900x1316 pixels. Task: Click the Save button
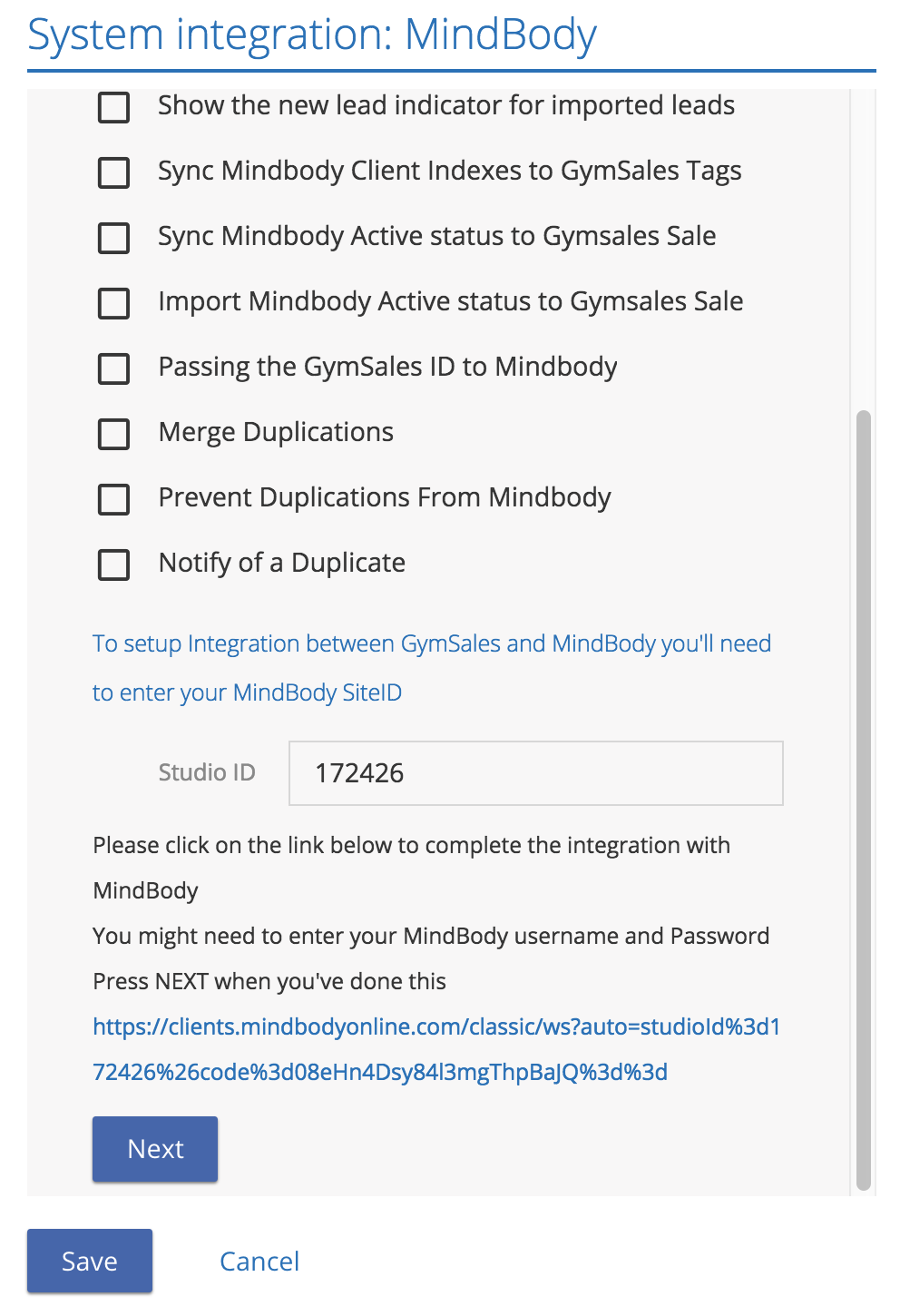tap(90, 1261)
